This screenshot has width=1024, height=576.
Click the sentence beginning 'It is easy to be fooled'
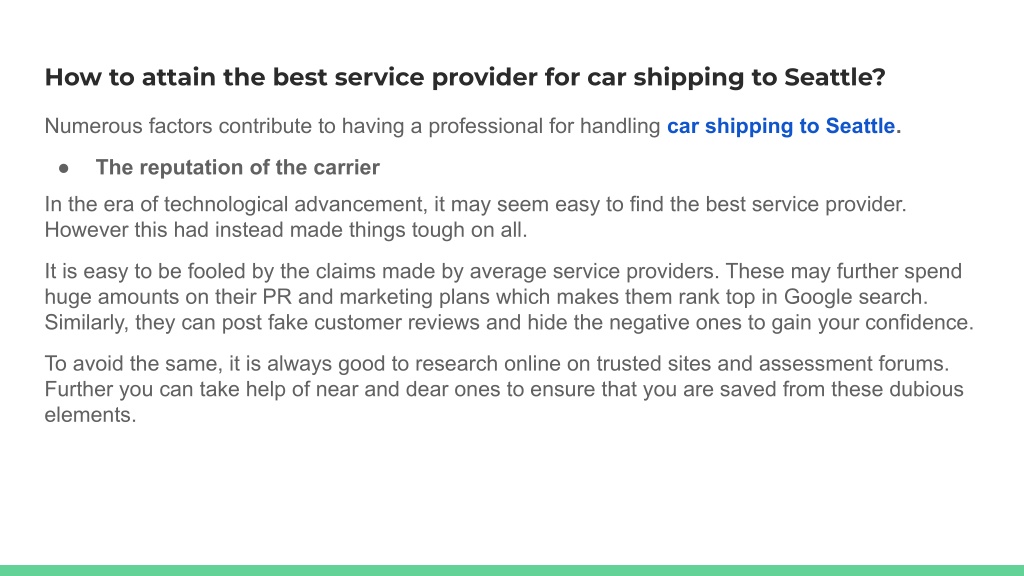point(382,271)
